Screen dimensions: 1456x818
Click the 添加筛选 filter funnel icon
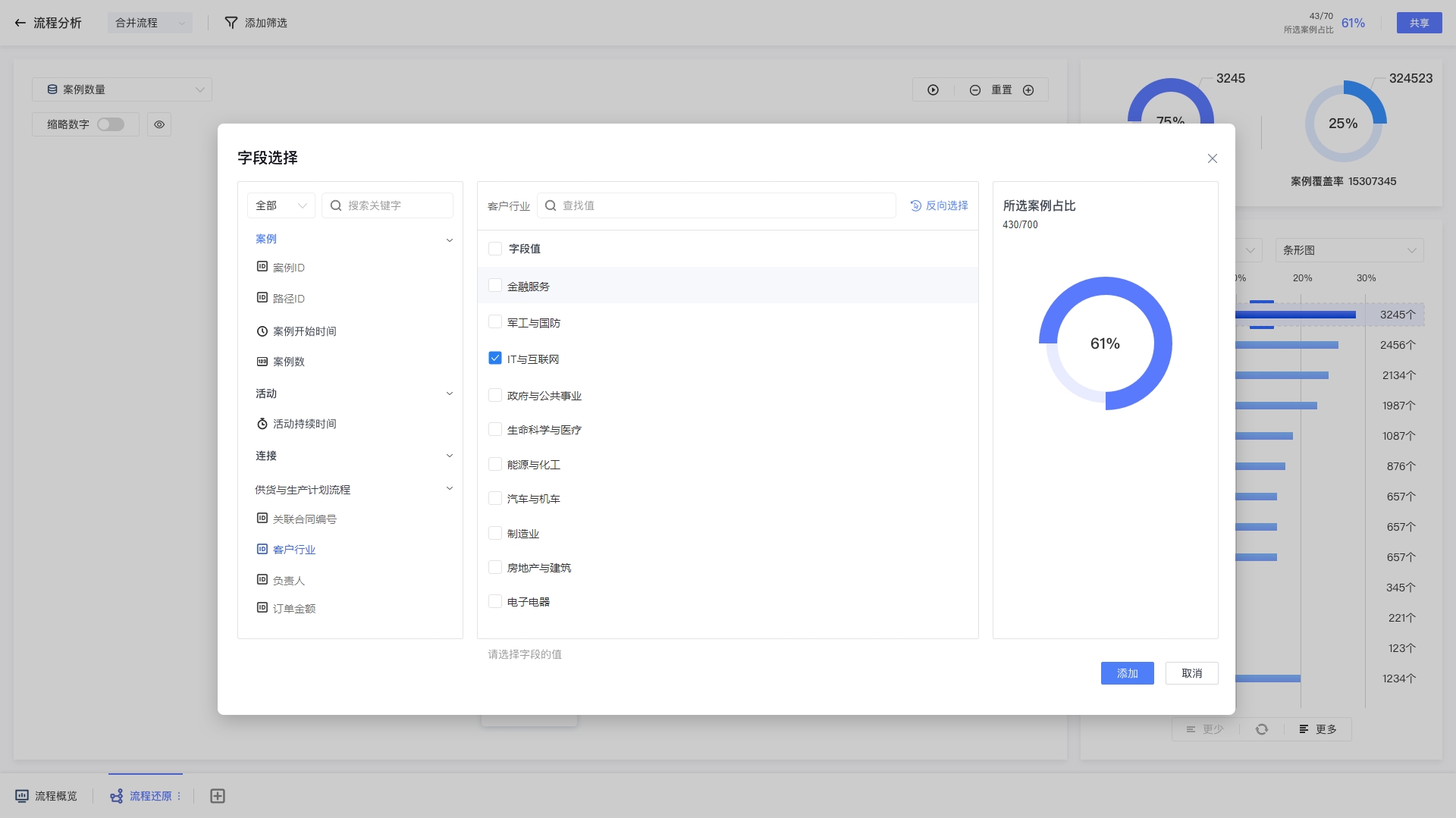point(231,23)
